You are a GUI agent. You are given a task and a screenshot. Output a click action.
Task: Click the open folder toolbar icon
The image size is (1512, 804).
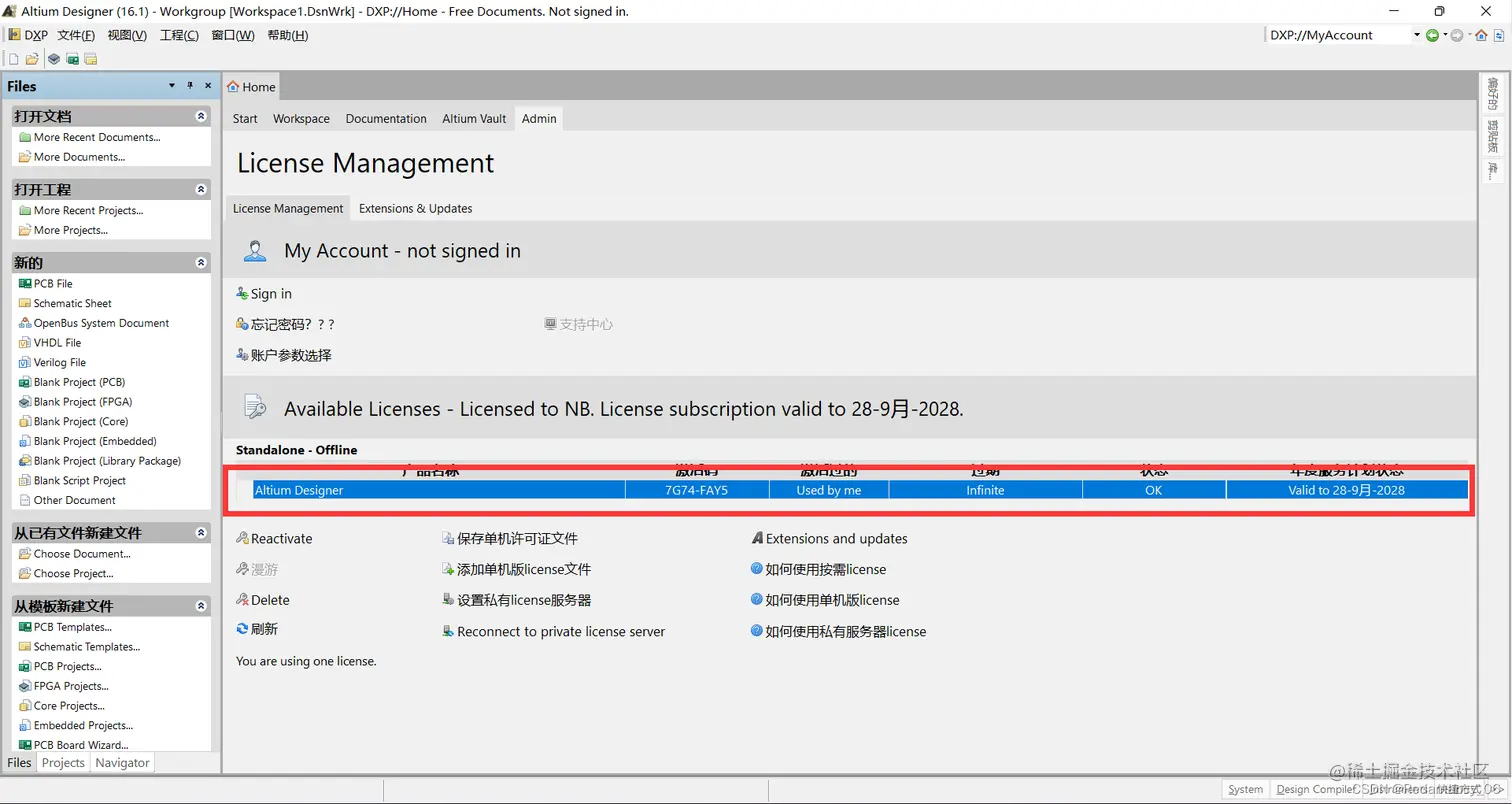pyautogui.click(x=32, y=59)
